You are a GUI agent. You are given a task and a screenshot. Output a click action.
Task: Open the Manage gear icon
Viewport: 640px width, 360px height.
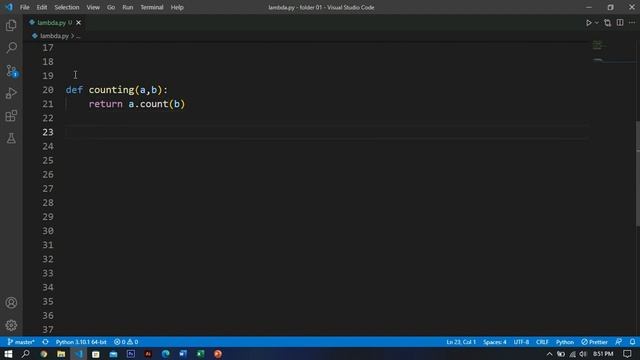(11, 325)
